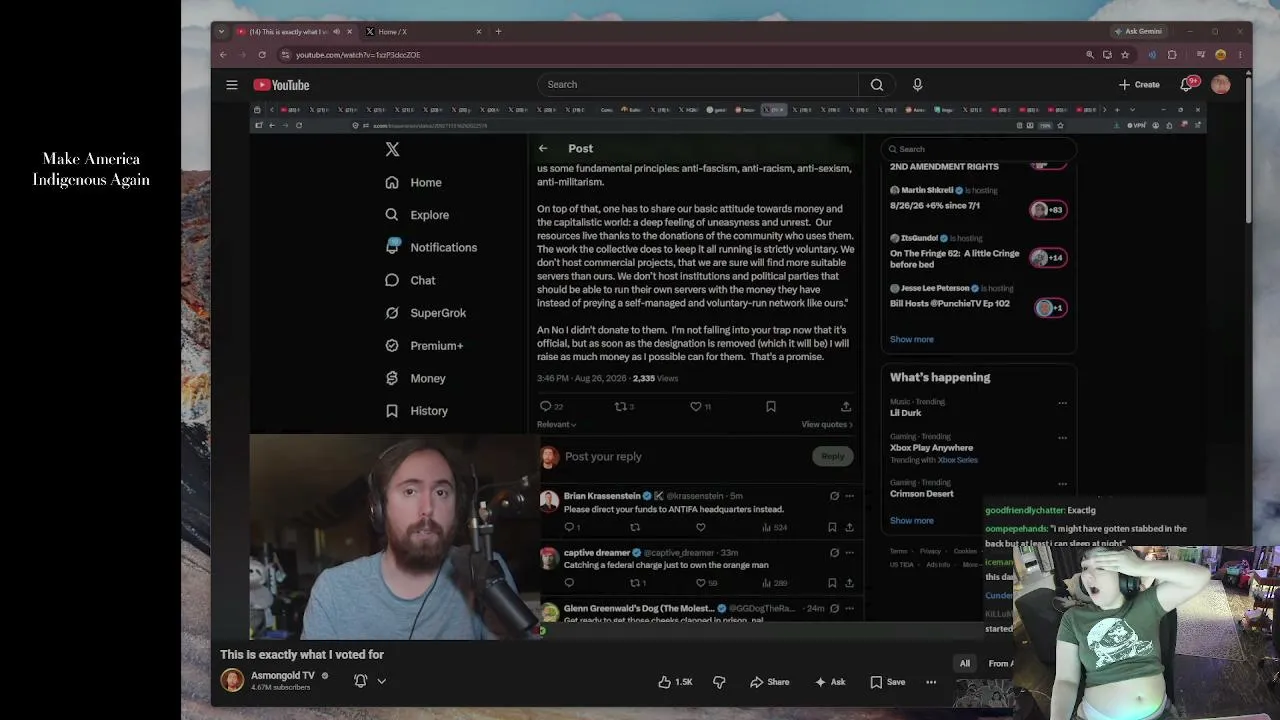Click Show more under What's happening
This screenshot has height=720, width=1280.
pos(912,520)
